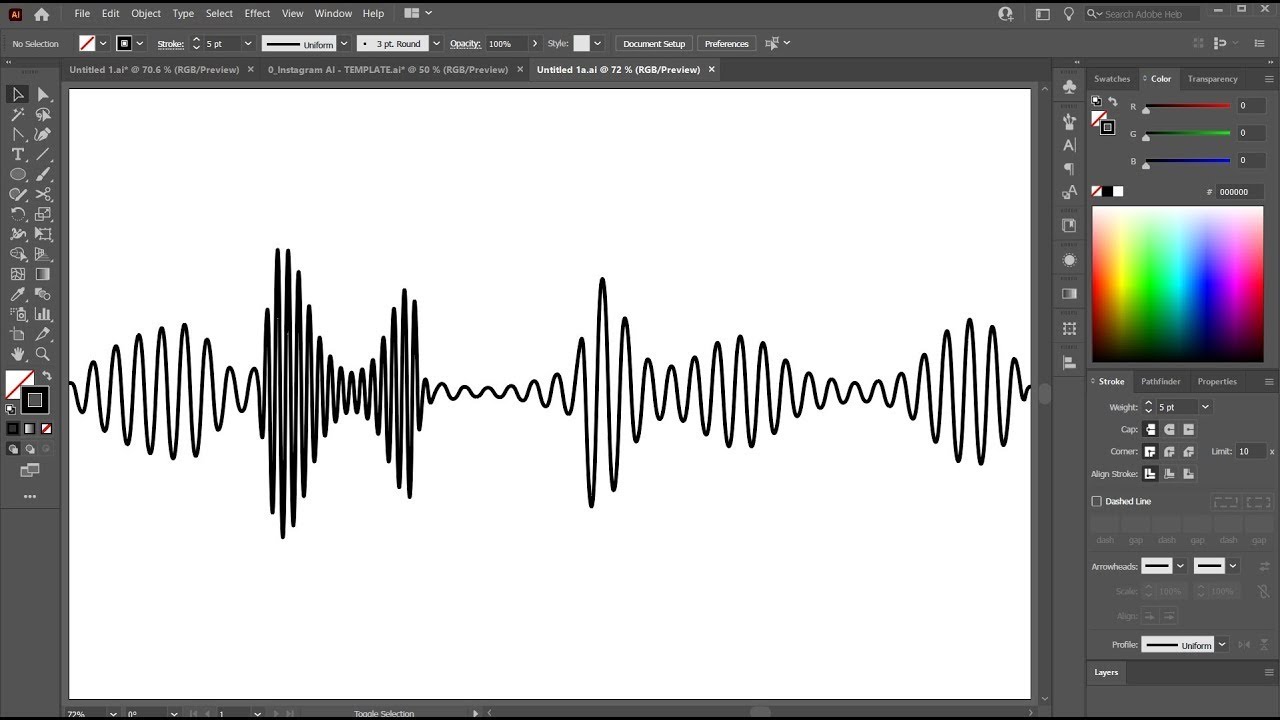This screenshot has height=720, width=1280.
Task: Choose Miter Join corner option
Action: point(1150,452)
